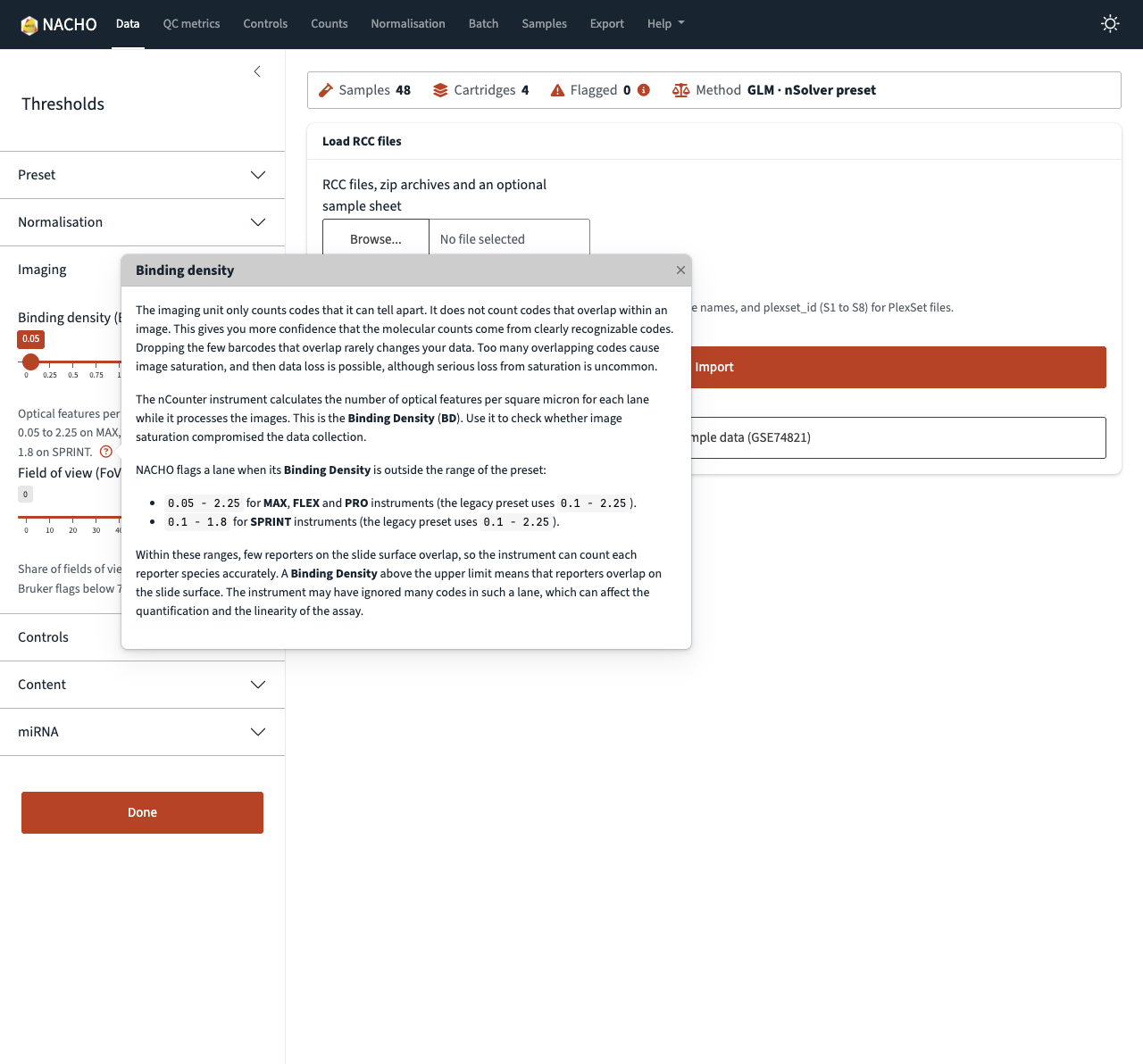The image size is (1143, 1064).
Task: Click the Done button
Action: (142, 812)
